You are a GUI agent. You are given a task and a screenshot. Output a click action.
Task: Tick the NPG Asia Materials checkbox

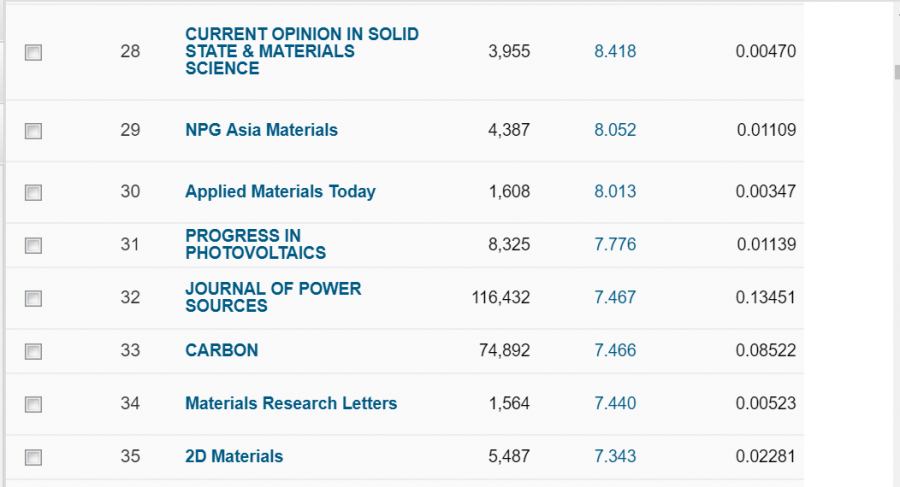click(x=33, y=131)
